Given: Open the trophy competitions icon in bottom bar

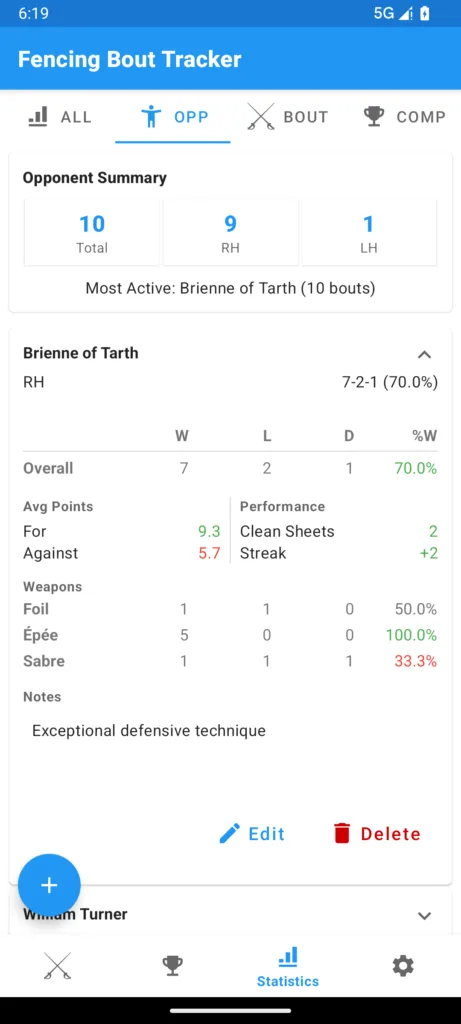Looking at the screenshot, I should click(x=172, y=965).
